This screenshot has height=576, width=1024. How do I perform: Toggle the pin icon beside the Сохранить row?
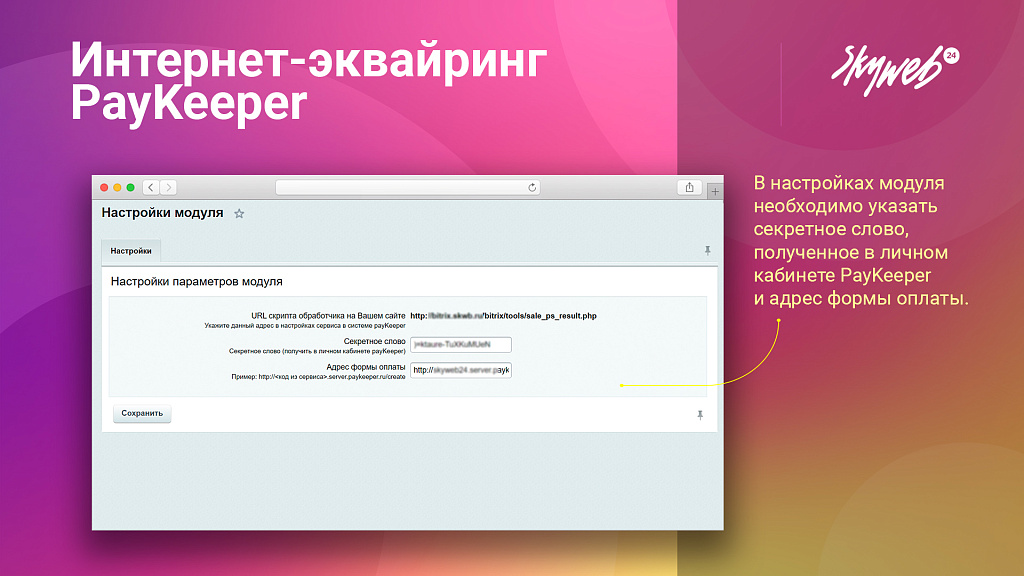[700, 413]
